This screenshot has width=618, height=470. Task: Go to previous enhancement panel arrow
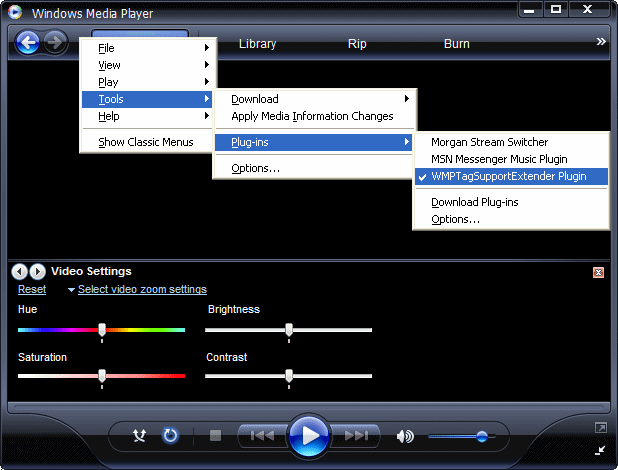(x=19, y=271)
